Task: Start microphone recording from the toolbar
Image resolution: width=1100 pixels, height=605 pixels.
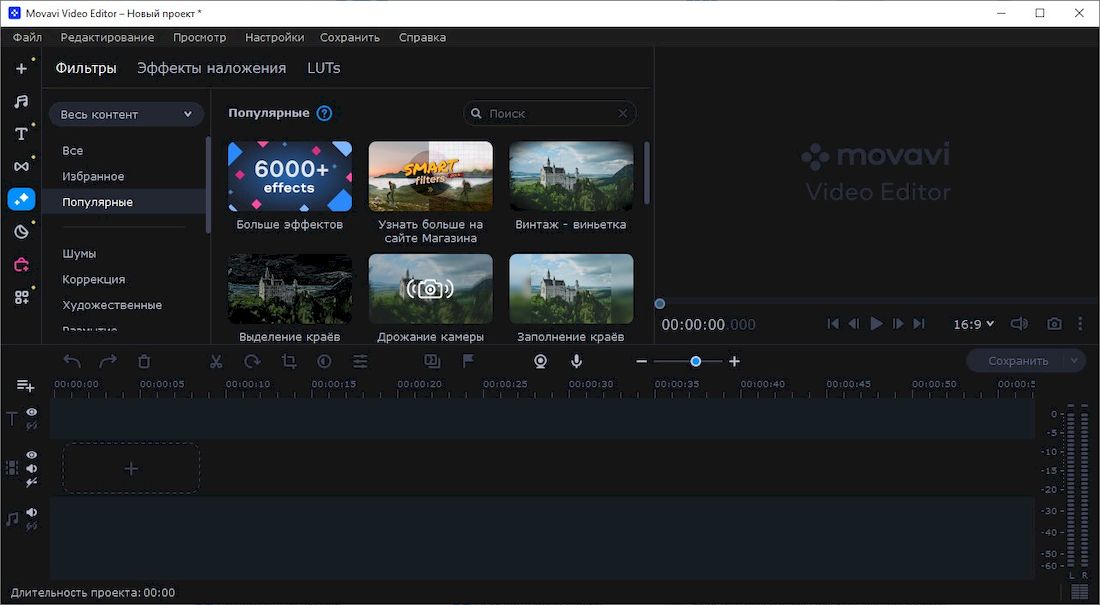Action: 577,361
